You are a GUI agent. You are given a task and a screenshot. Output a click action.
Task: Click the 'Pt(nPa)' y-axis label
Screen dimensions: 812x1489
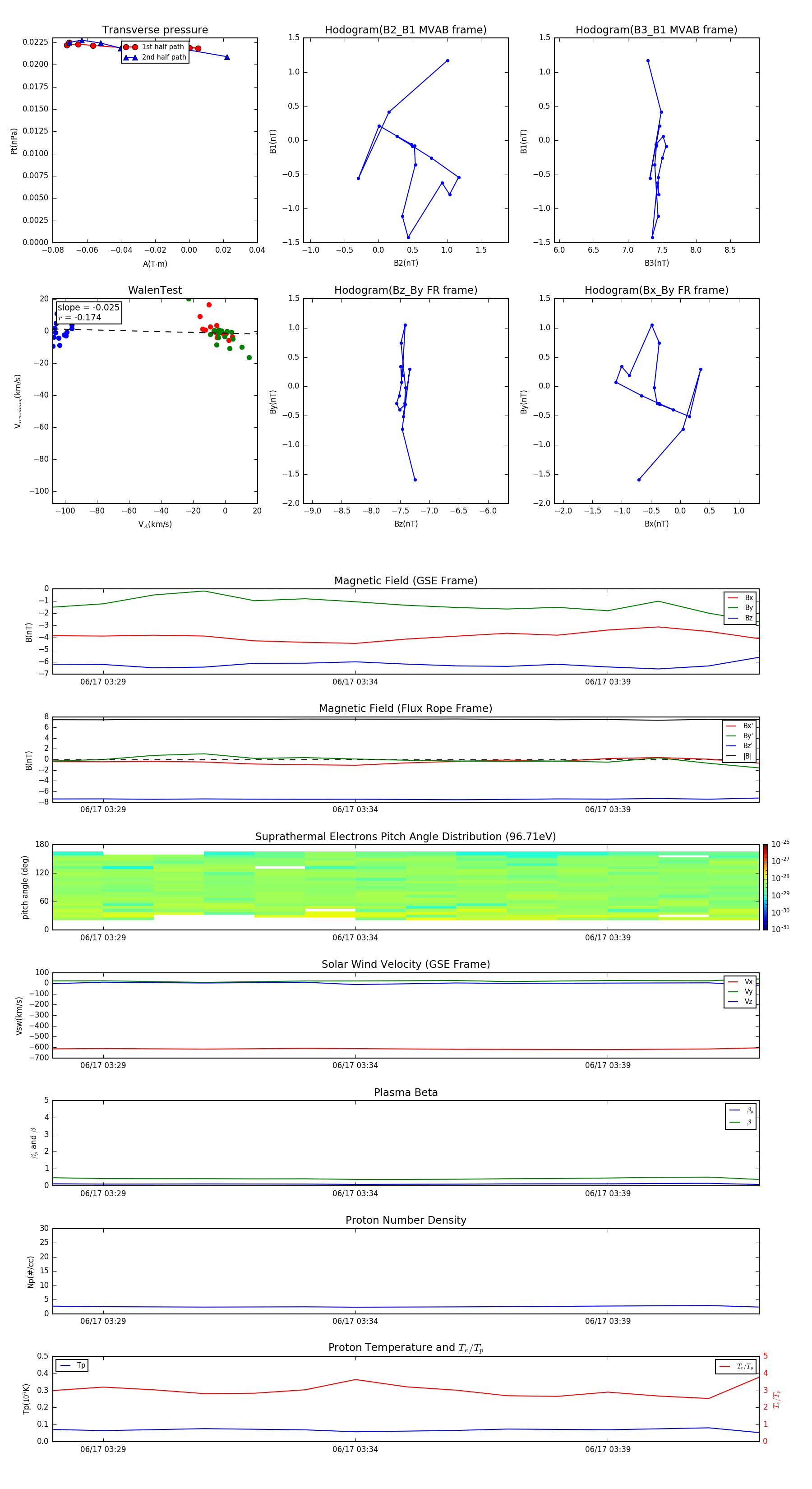[14, 140]
